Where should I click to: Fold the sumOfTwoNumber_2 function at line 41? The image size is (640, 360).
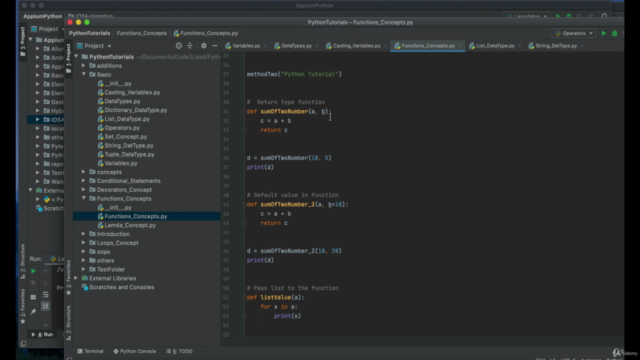click(244, 204)
